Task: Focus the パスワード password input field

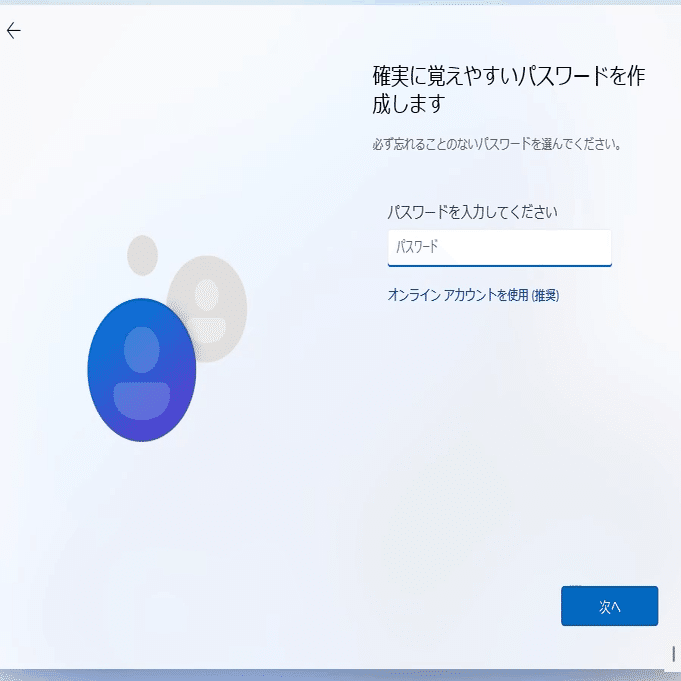Action: 499,248
